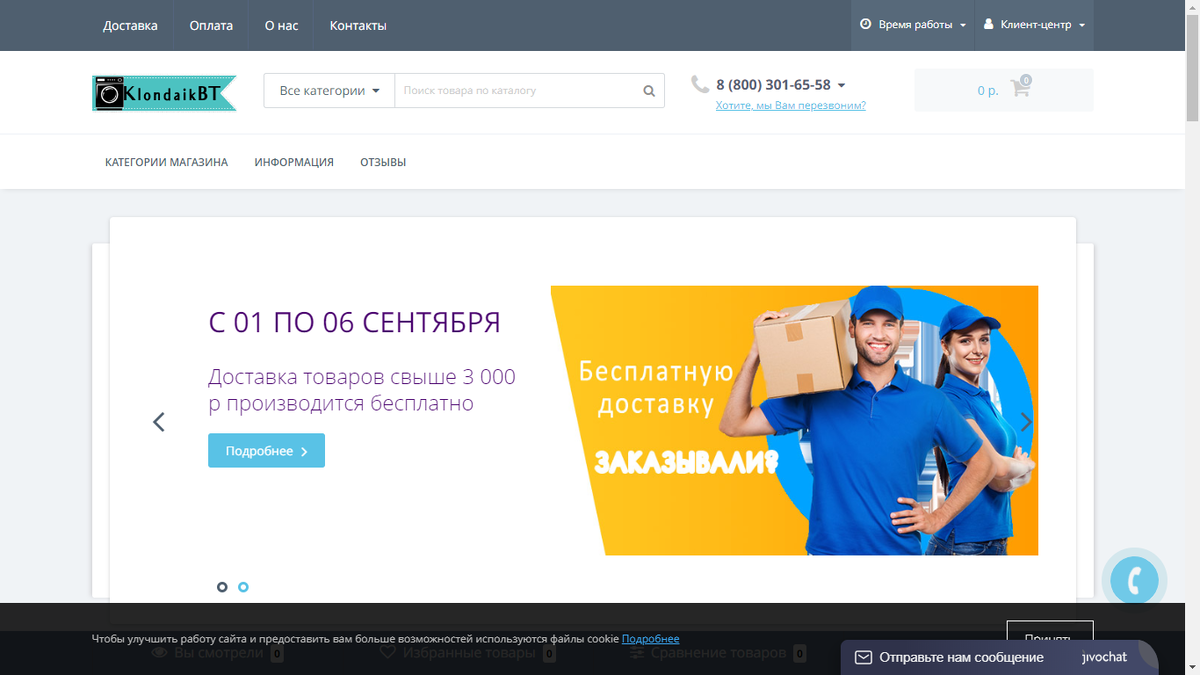This screenshot has width=1200, height=675.
Task: Open the Доставка menu item
Action: [130, 25]
